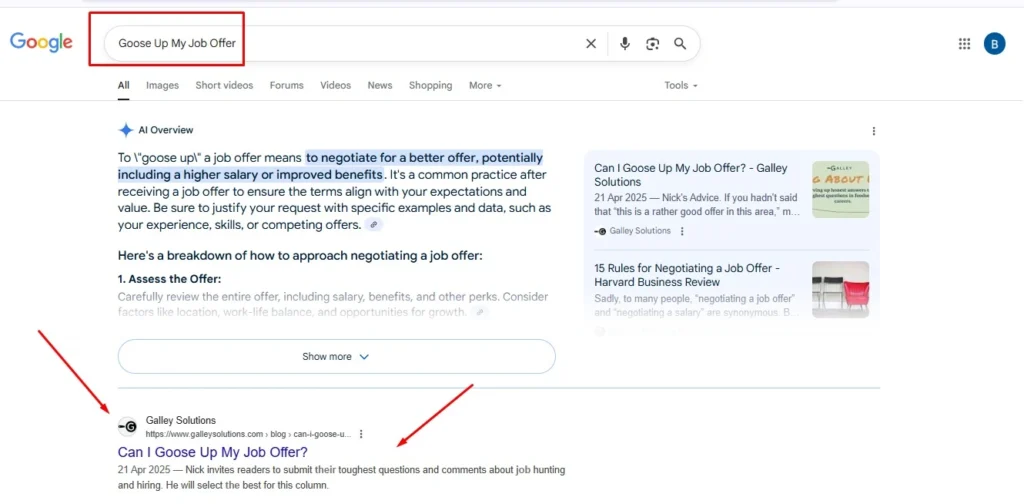Open the Videos tab
The image size is (1024, 504).
(336, 86)
